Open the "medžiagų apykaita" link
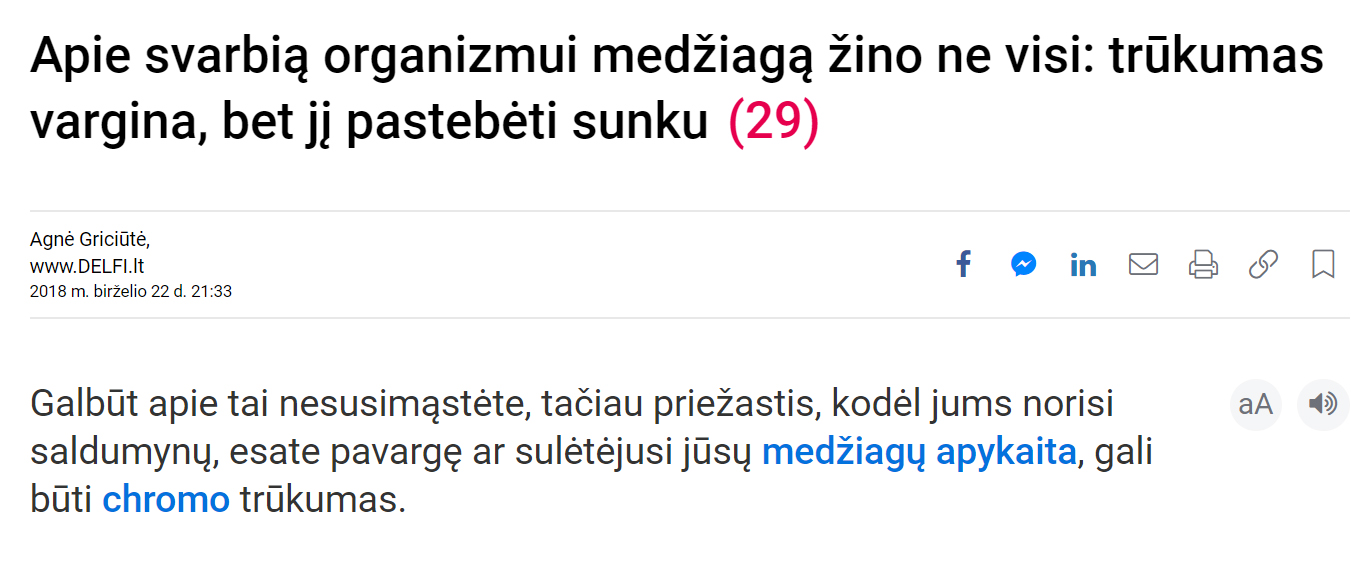This screenshot has width=1364, height=562. pos(918,452)
